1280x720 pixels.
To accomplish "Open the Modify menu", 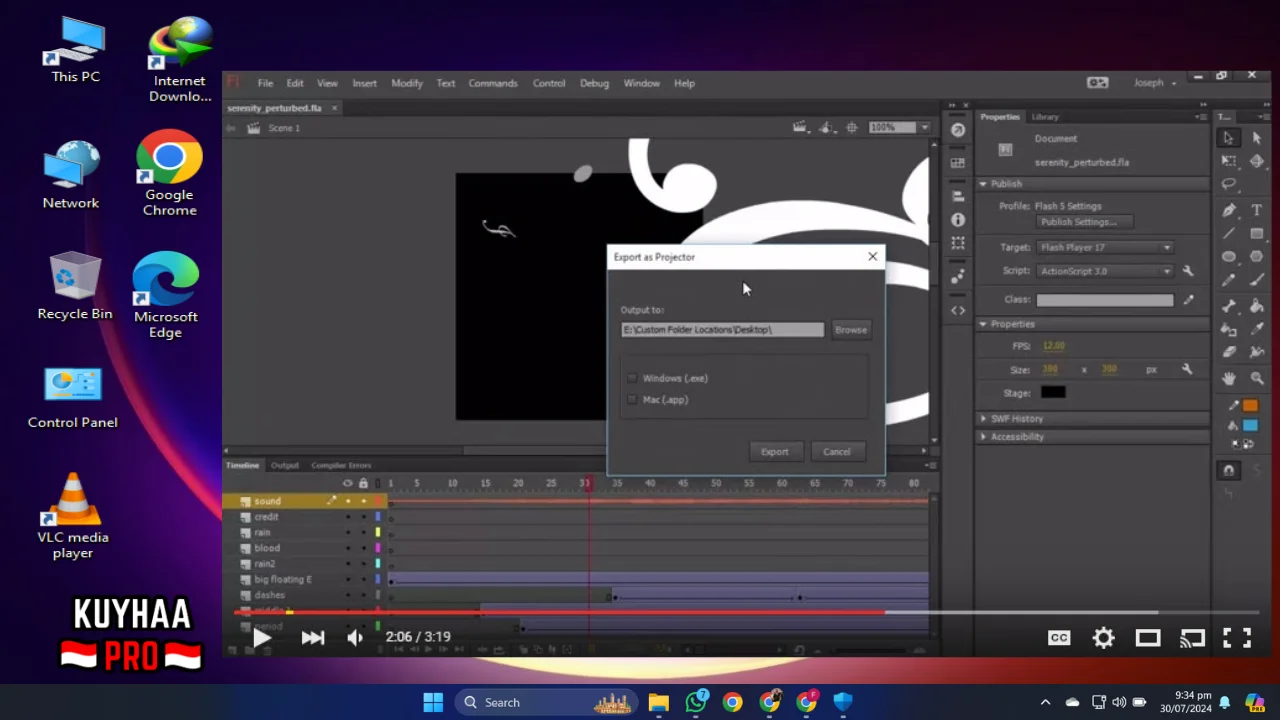I will click(x=407, y=83).
